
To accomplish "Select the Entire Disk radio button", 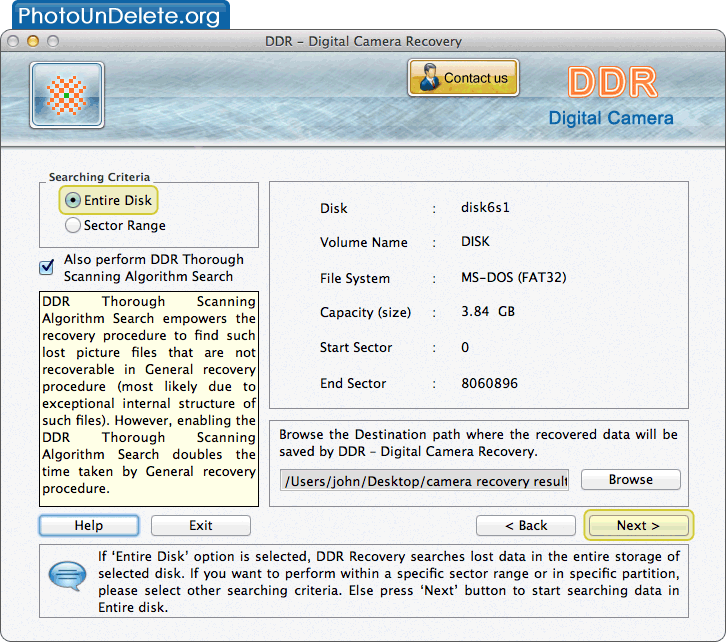I will pyautogui.click(x=73, y=200).
